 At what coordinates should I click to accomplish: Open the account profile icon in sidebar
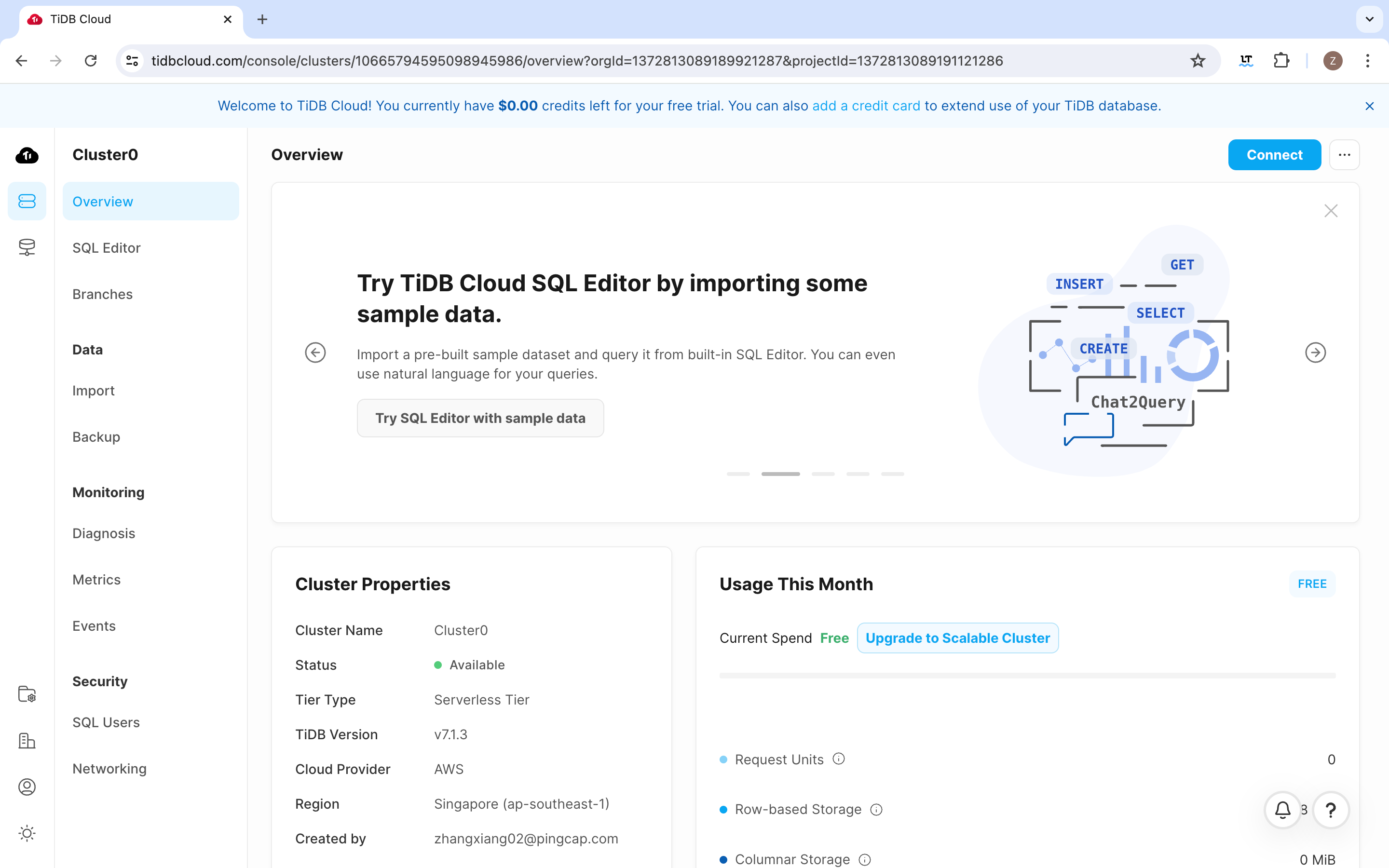[27, 787]
